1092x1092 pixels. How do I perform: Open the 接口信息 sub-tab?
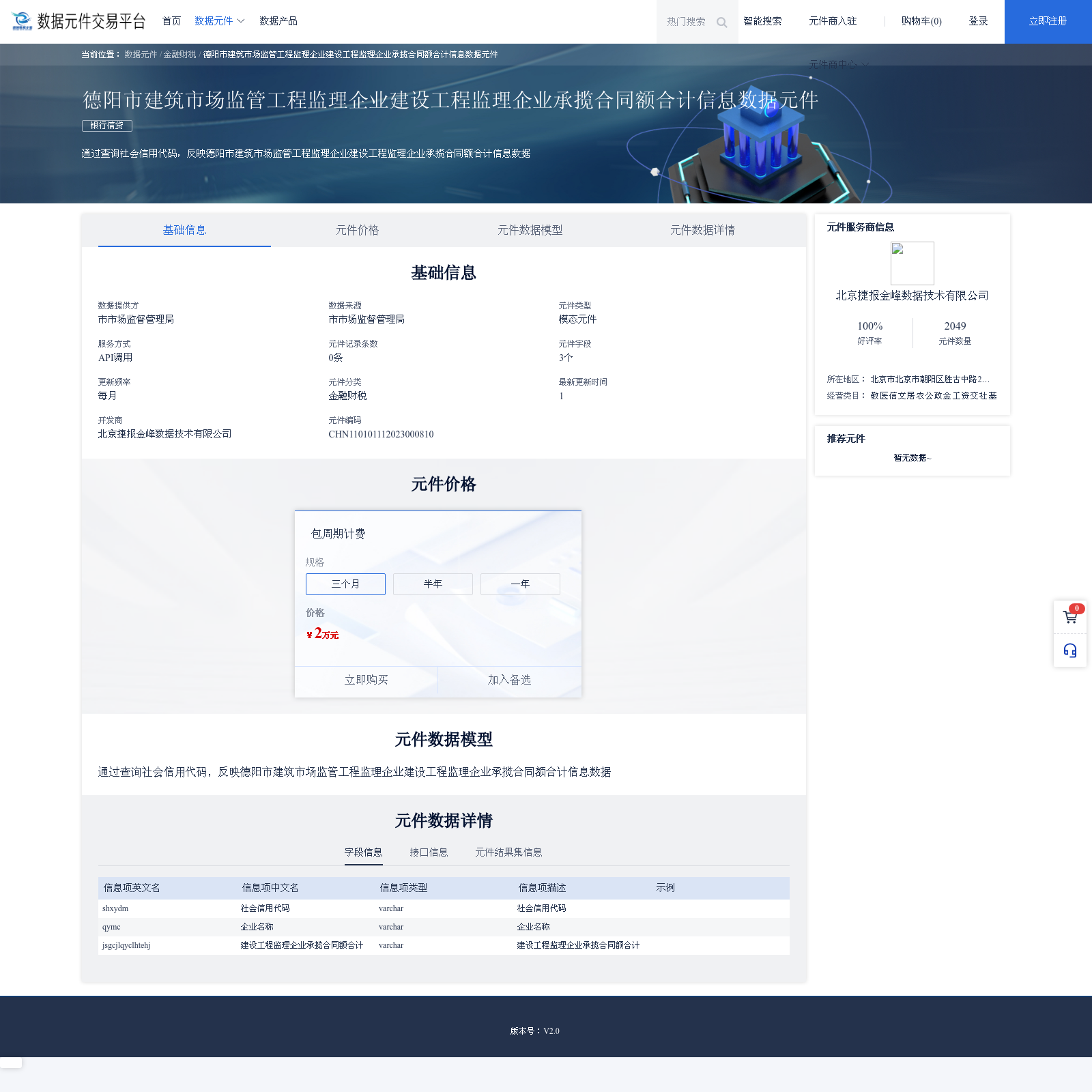429,852
